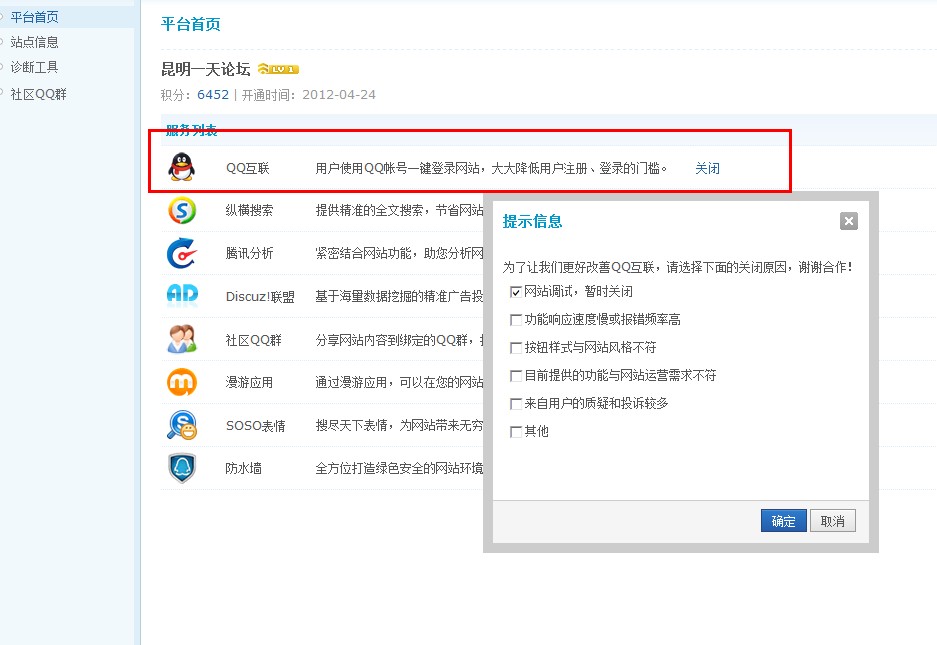Check 按钮样式与网站风格不符 option
Image resolution: width=937 pixels, height=645 pixels.
(516, 348)
